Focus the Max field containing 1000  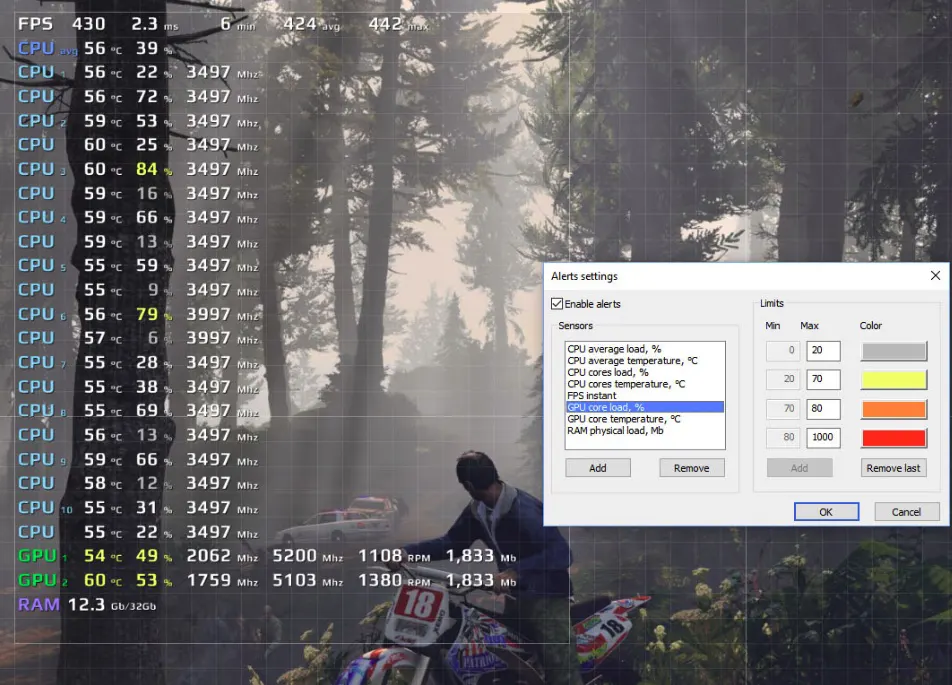(x=823, y=437)
